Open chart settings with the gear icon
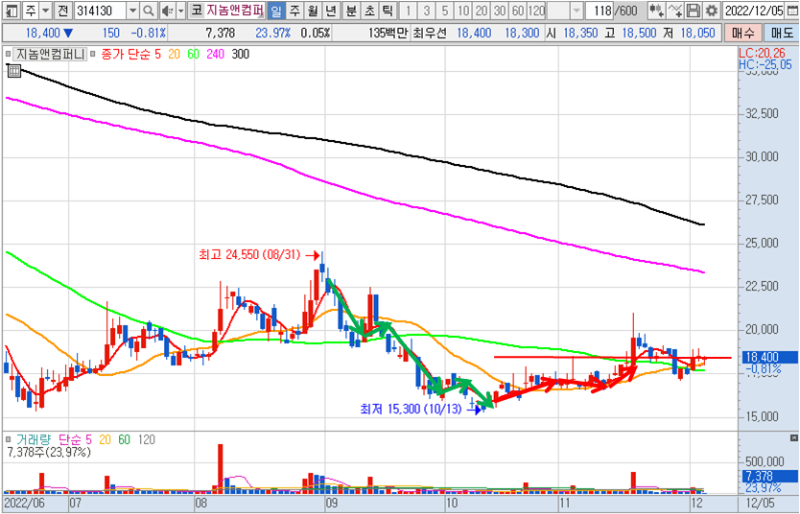Image resolution: width=800 pixels, height=514 pixels. [x=711, y=10]
